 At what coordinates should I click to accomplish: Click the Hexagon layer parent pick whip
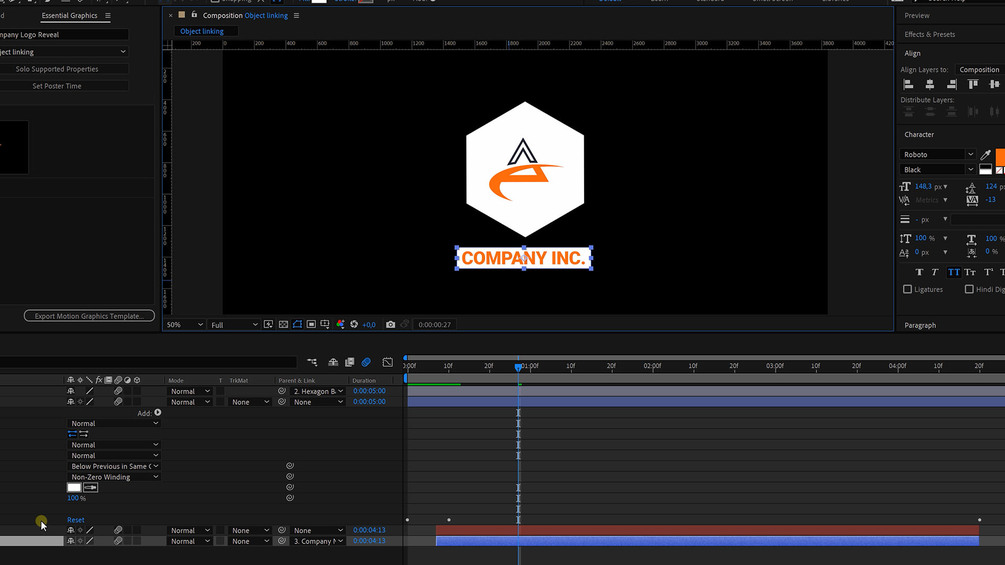(282, 391)
